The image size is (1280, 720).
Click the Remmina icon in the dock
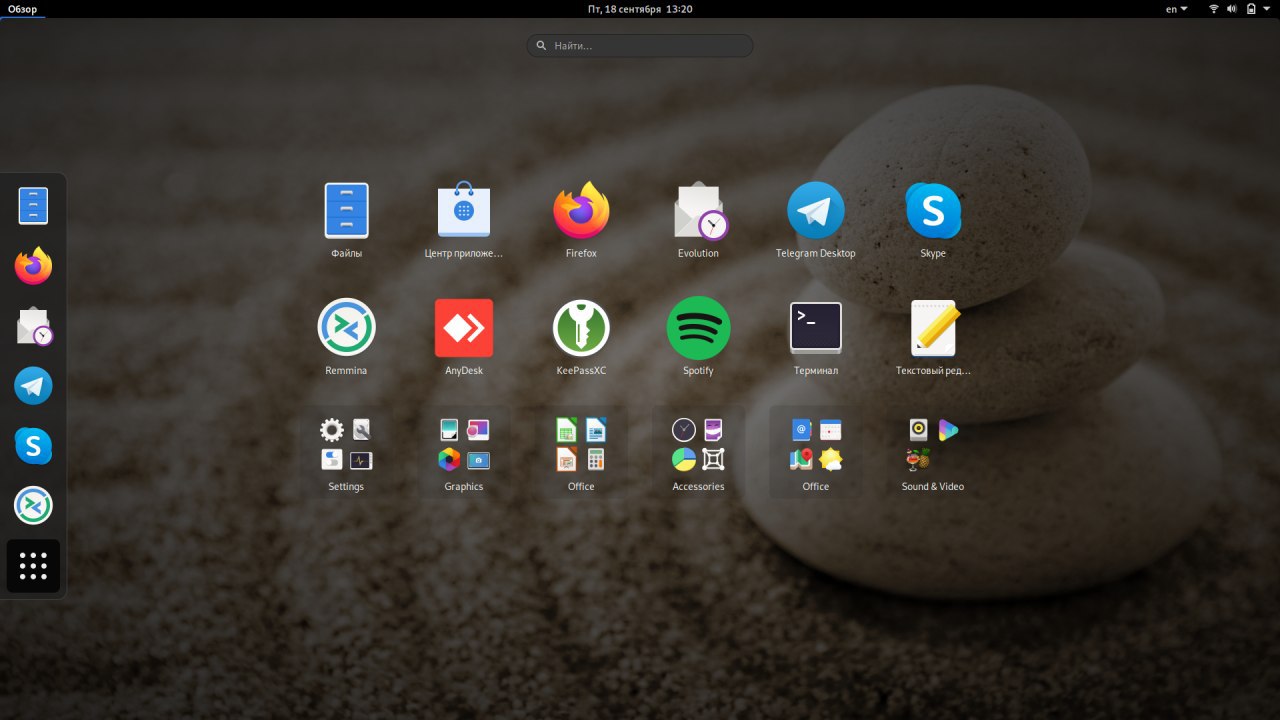click(33, 506)
